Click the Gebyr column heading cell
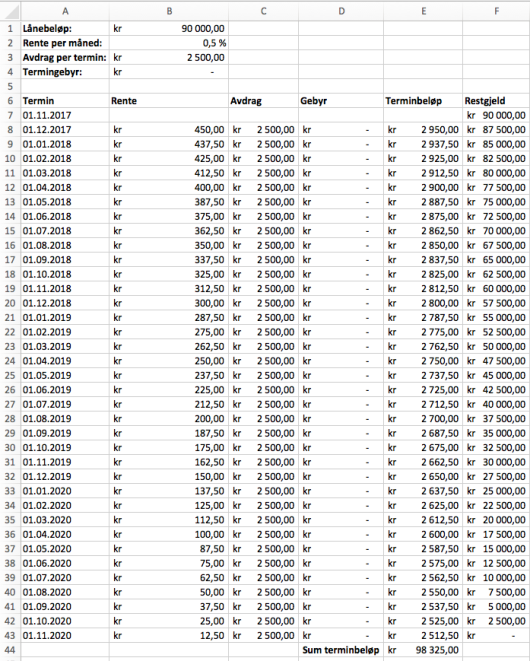Viewport: 530px width, 661px height. pyautogui.click(x=341, y=101)
